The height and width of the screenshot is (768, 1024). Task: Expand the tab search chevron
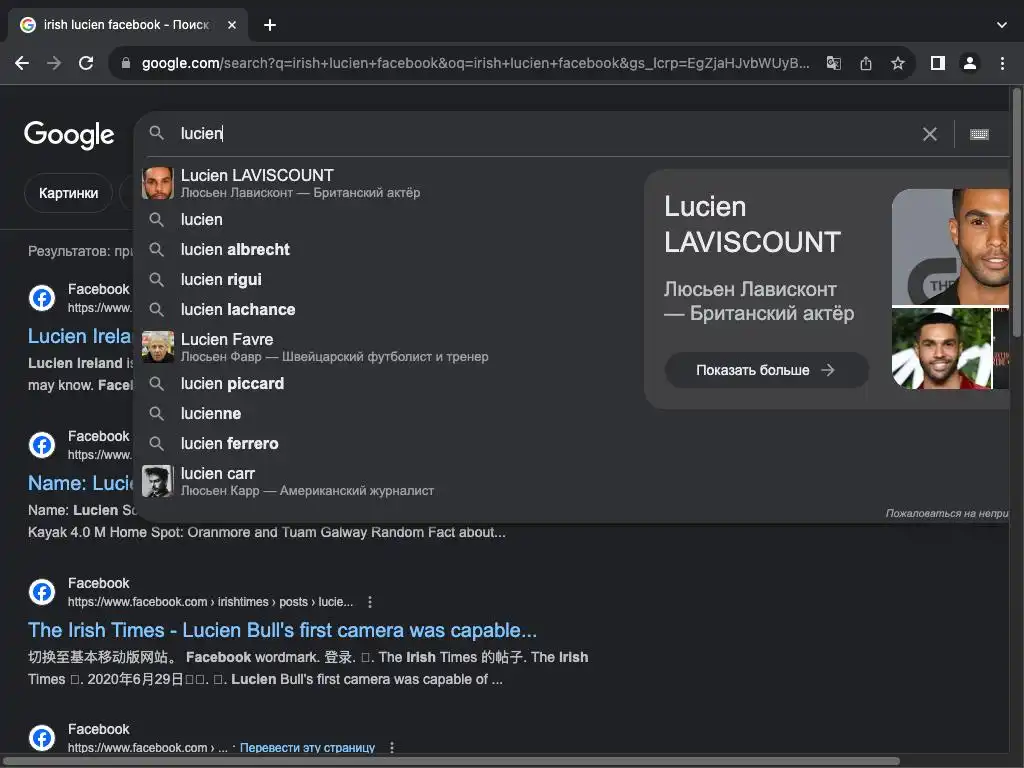coord(1002,25)
